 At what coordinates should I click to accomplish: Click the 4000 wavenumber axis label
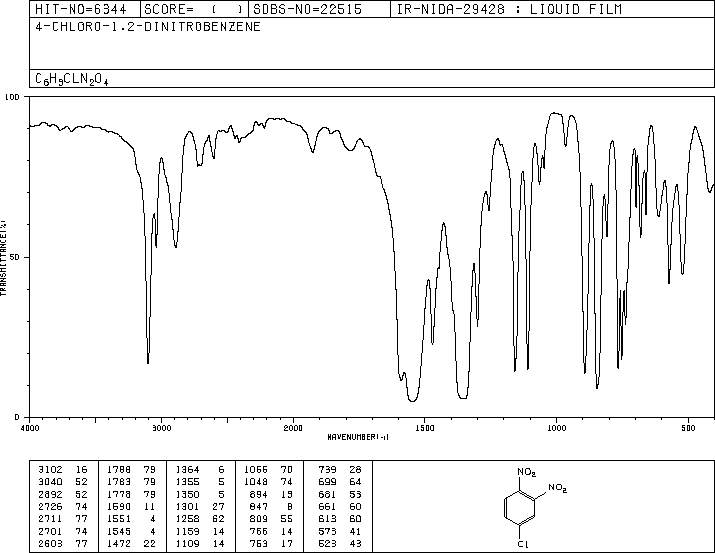pos(30,428)
